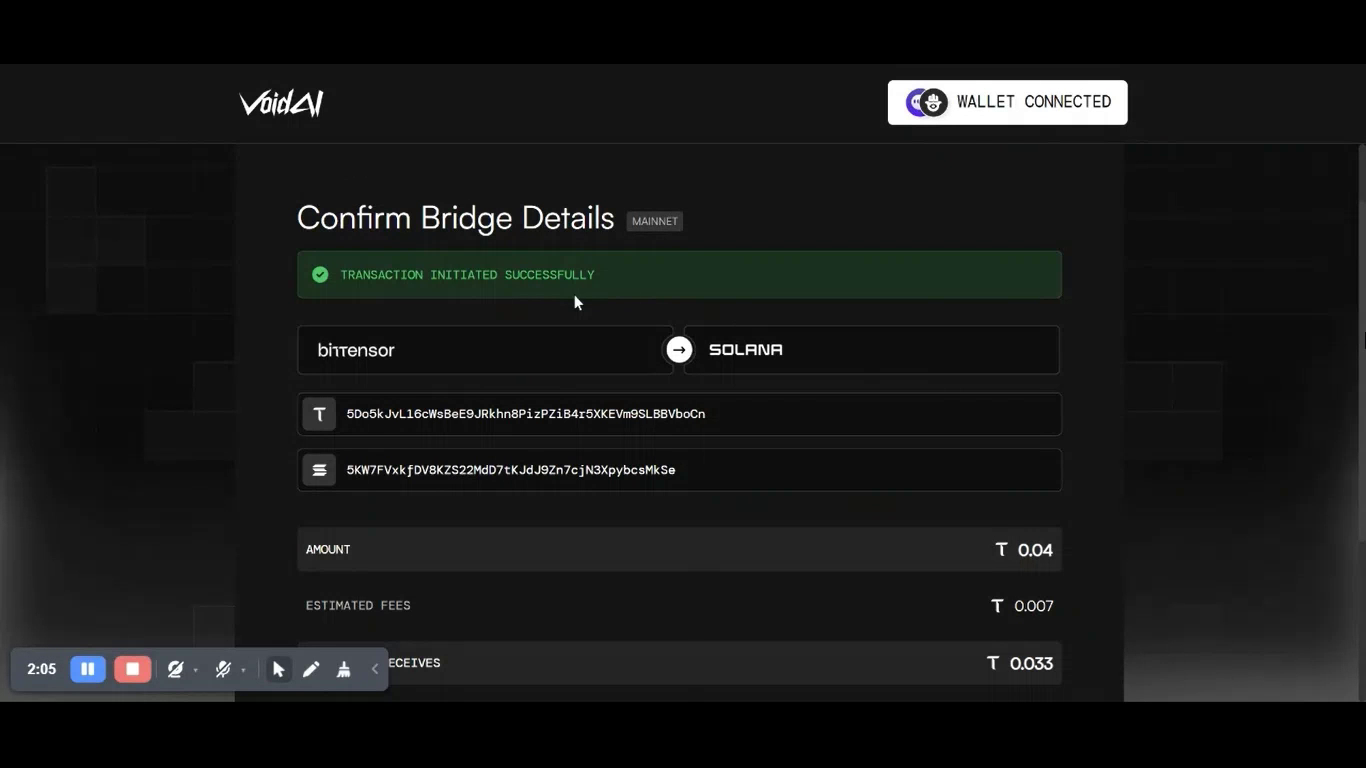Open the microphone options dropdown arrow

pyautogui.click(x=243, y=670)
